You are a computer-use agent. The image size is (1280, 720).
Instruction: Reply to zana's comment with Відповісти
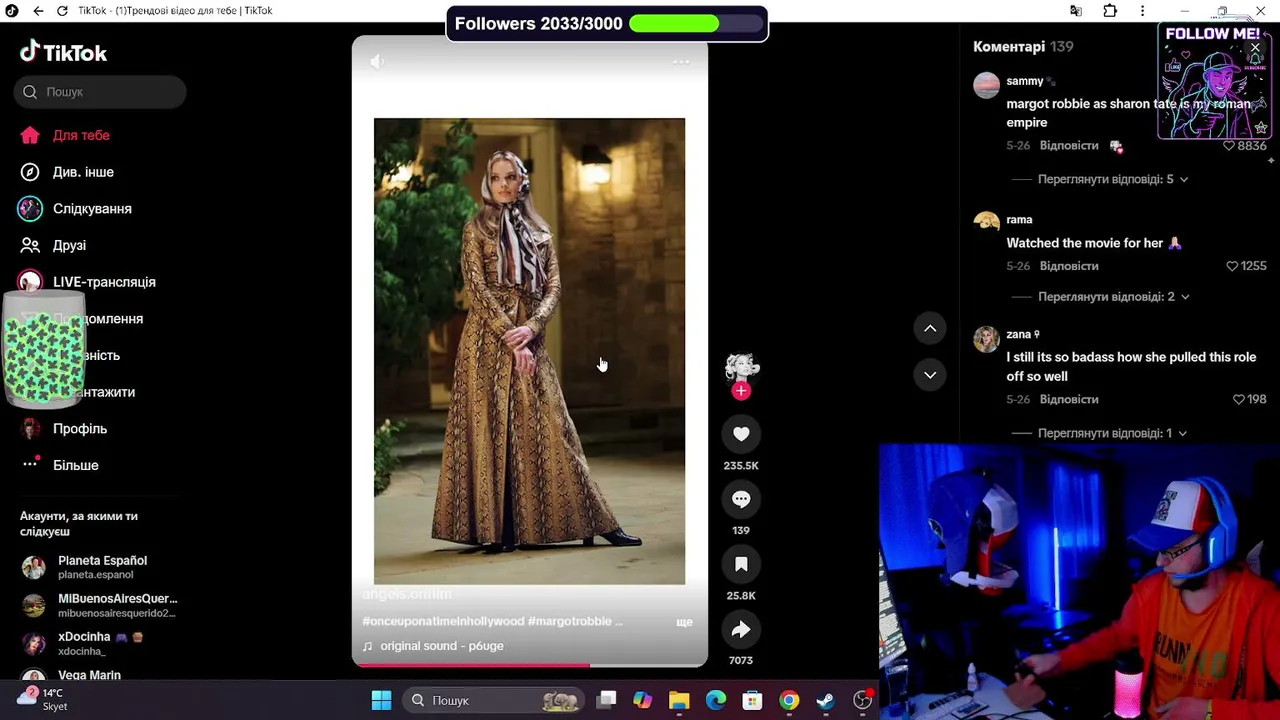pyautogui.click(x=1069, y=399)
